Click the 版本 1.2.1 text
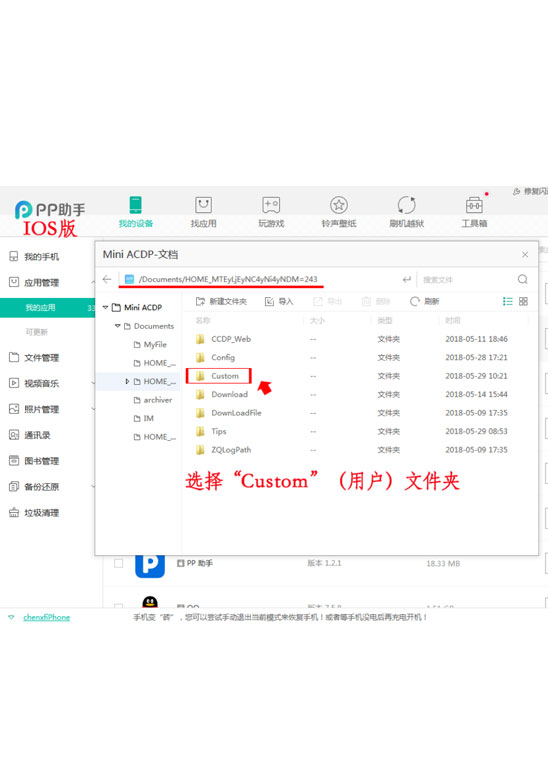This screenshot has height=777, width=548. point(324,563)
